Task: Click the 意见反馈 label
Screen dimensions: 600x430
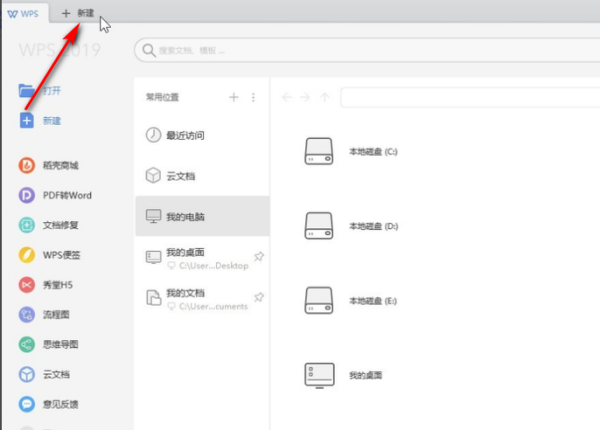Action: point(60,404)
